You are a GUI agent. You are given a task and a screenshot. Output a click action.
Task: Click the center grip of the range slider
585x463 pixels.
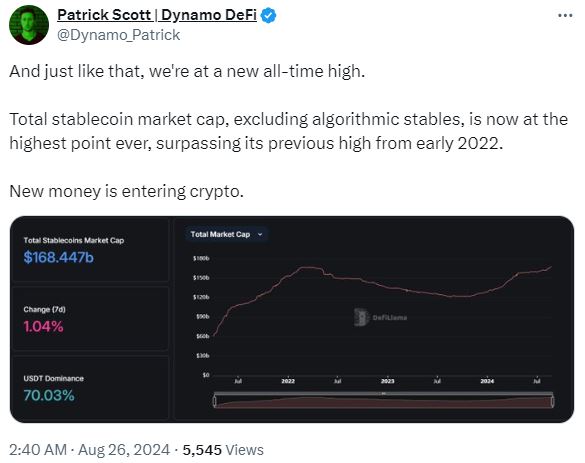pyautogui.click(x=383, y=394)
